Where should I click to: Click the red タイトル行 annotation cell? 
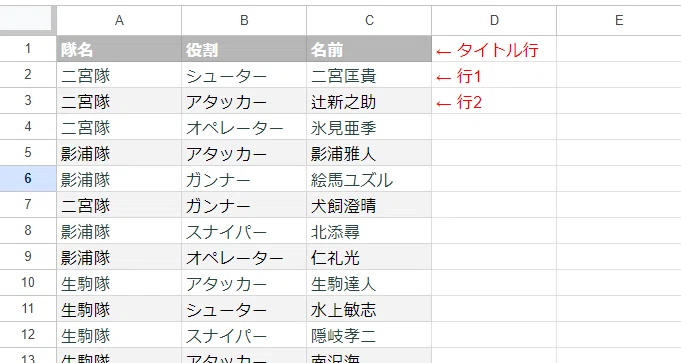pos(494,49)
